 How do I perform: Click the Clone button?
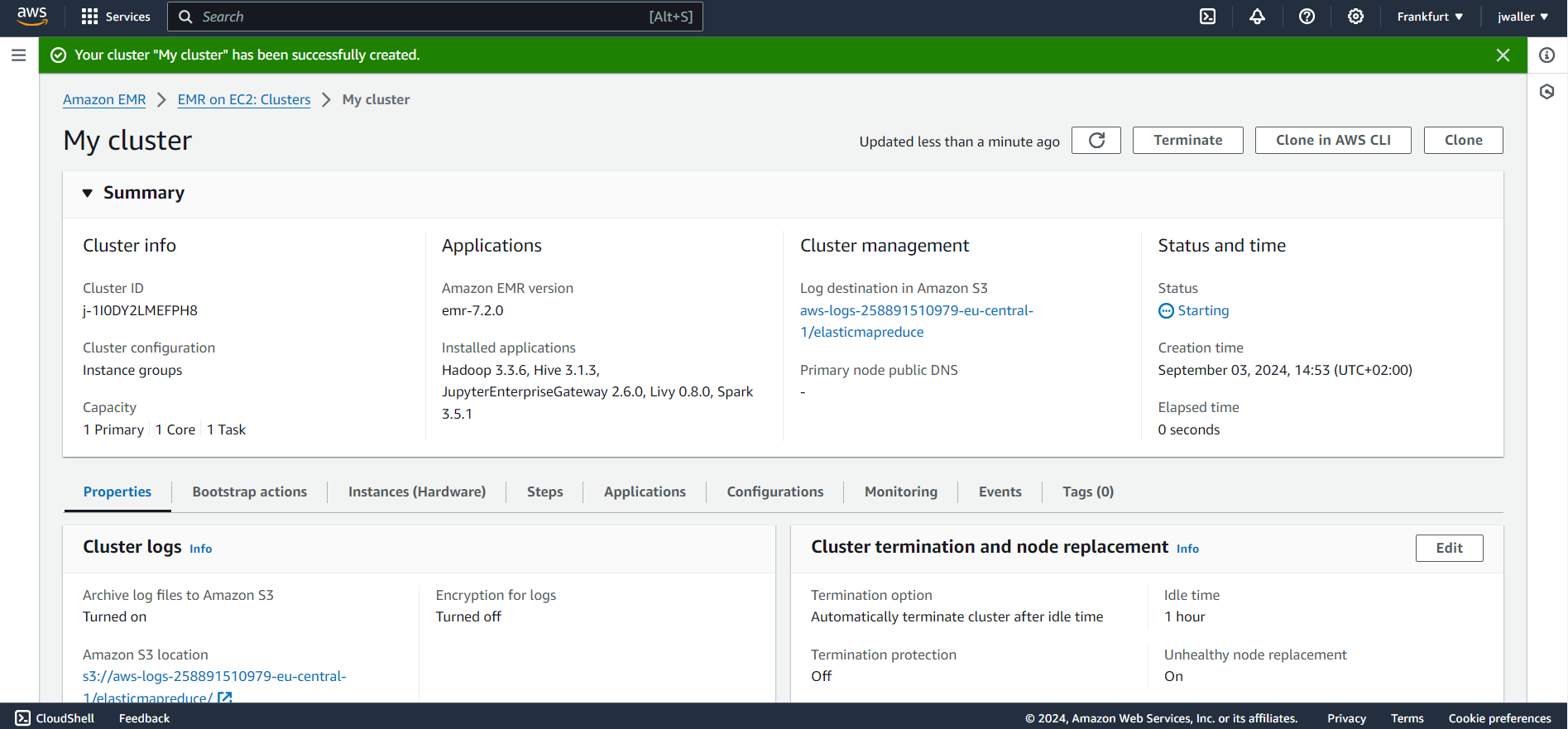point(1464,141)
